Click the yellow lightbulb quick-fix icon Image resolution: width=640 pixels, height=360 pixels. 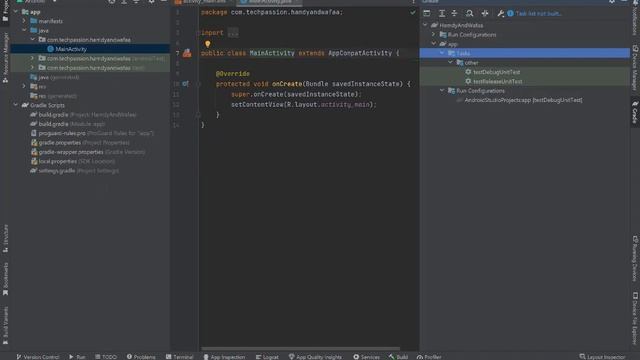[x=208, y=44]
